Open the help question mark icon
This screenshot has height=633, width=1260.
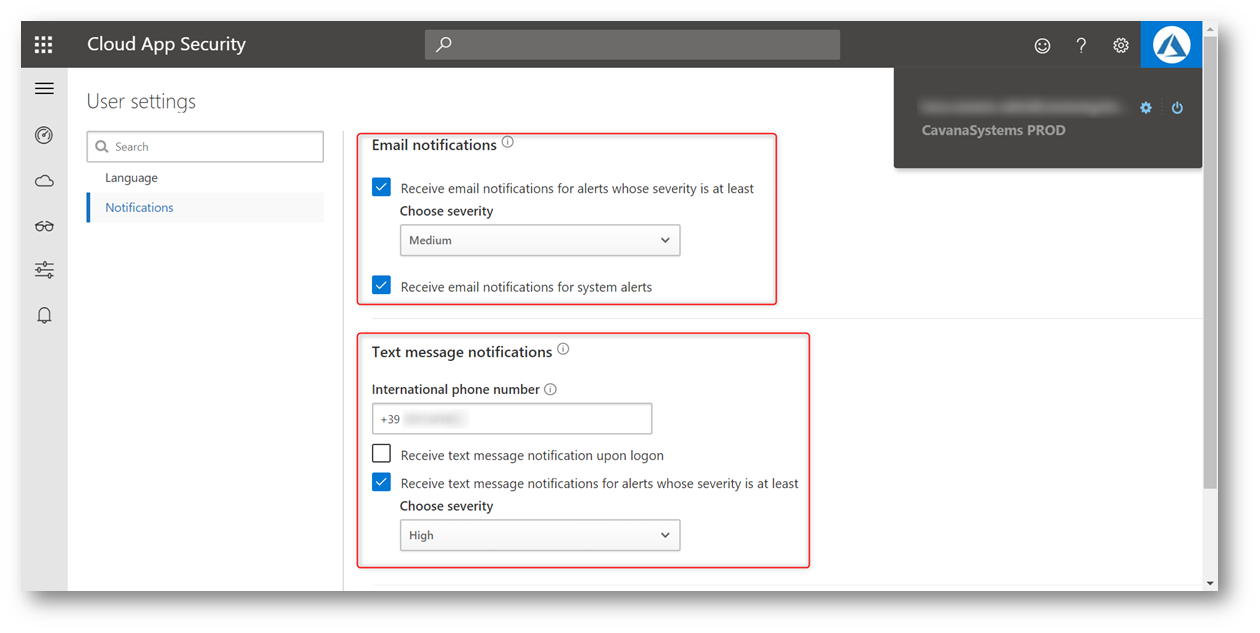(x=1081, y=45)
